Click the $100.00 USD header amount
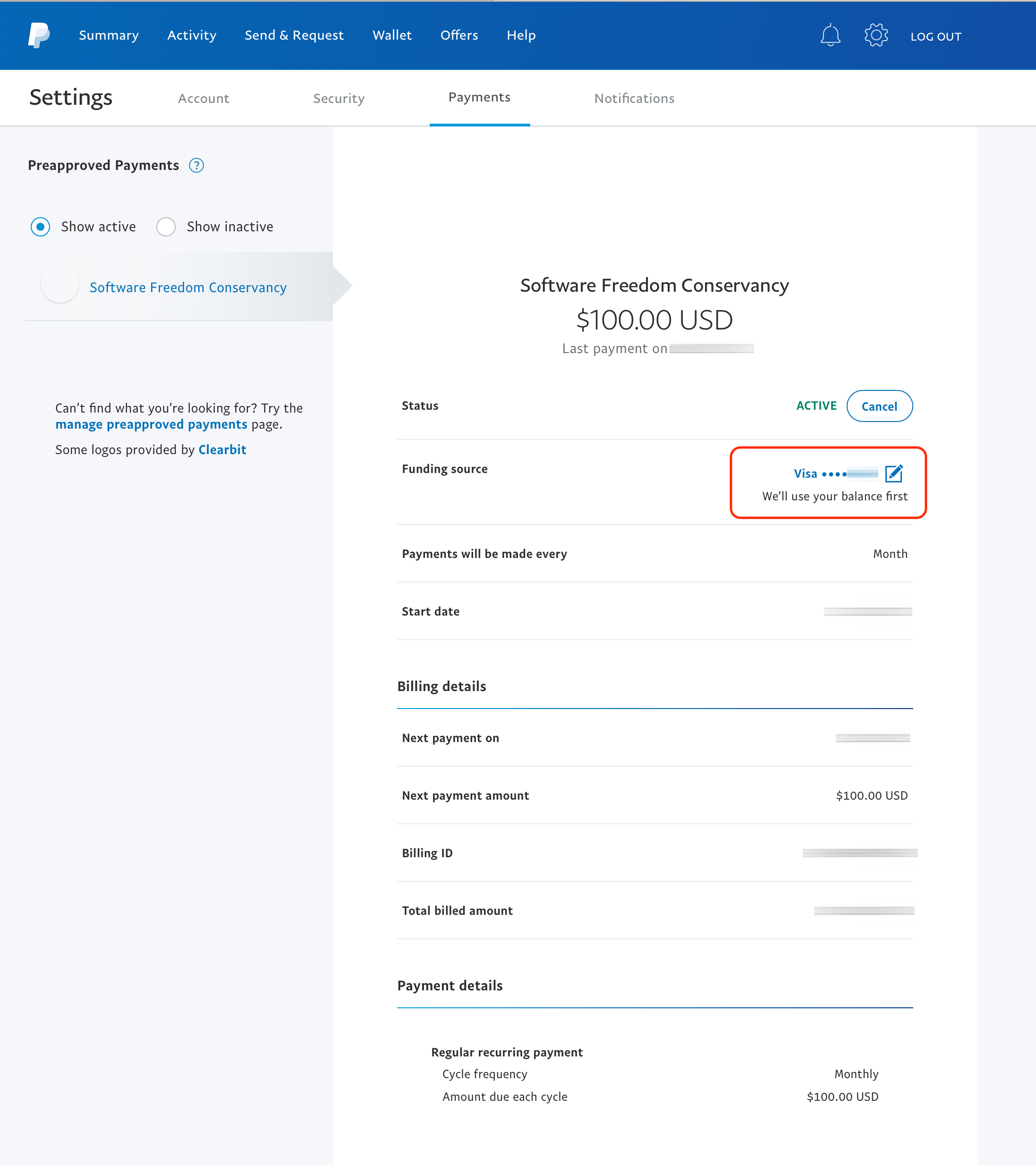1036x1165 pixels. [654, 320]
